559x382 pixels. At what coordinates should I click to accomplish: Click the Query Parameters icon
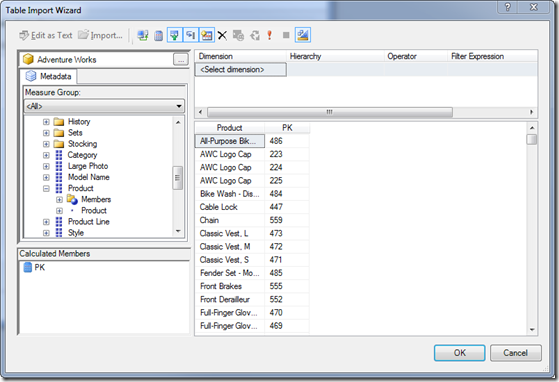238,35
